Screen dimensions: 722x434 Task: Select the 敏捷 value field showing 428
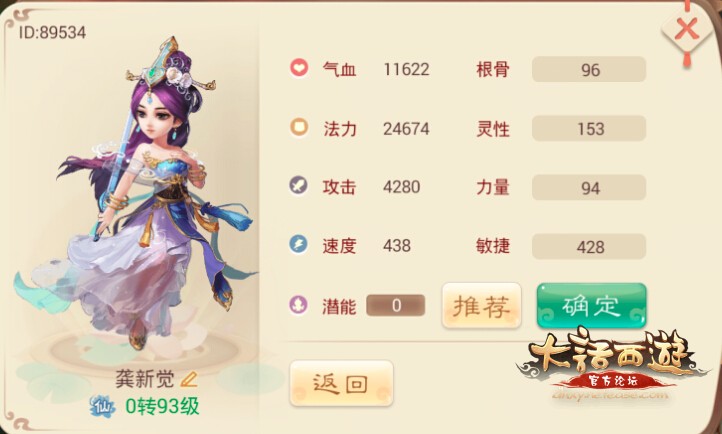[589, 246]
